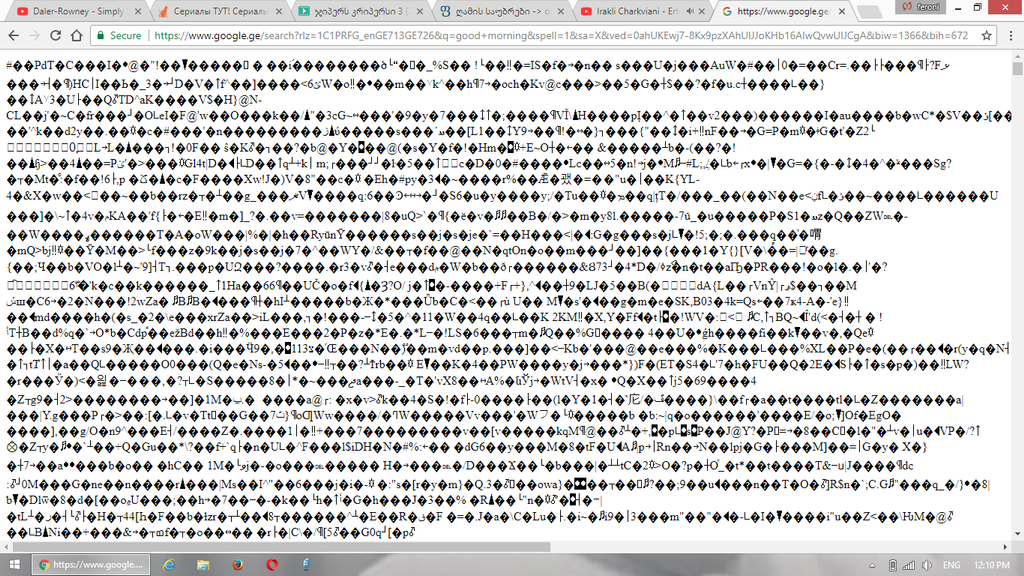The height and width of the screenshot is (576, 1024).
Task: Open the 12:10 PM clock
Action: (x=991, y=565)
